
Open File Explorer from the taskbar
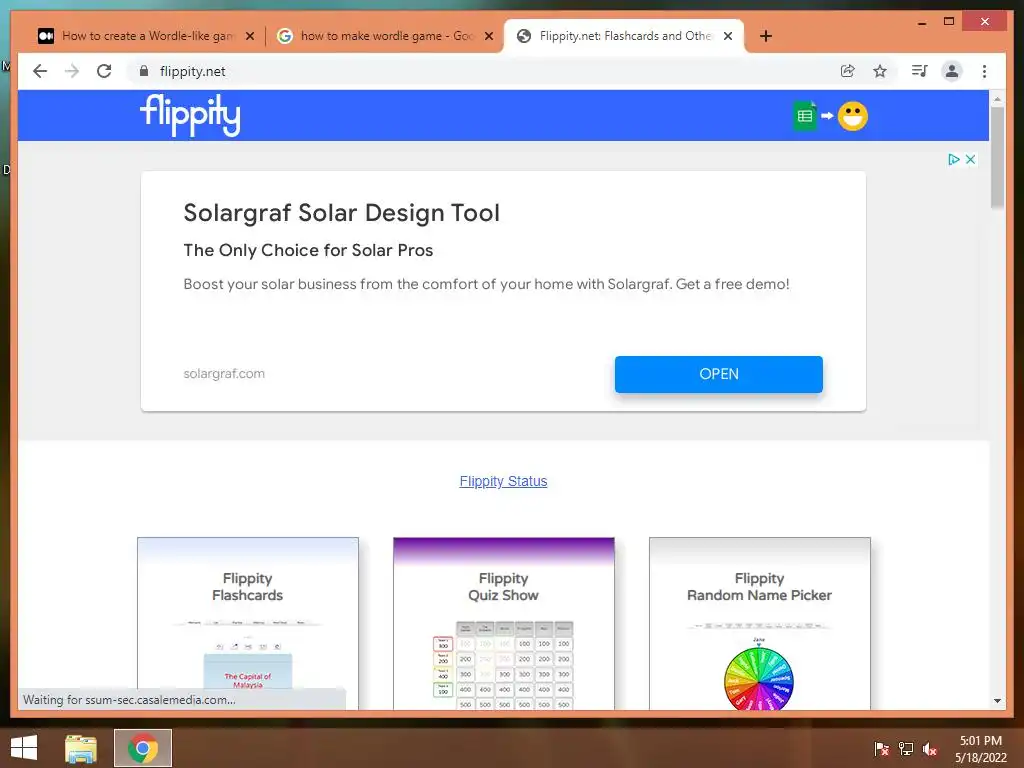pos(80,748)
